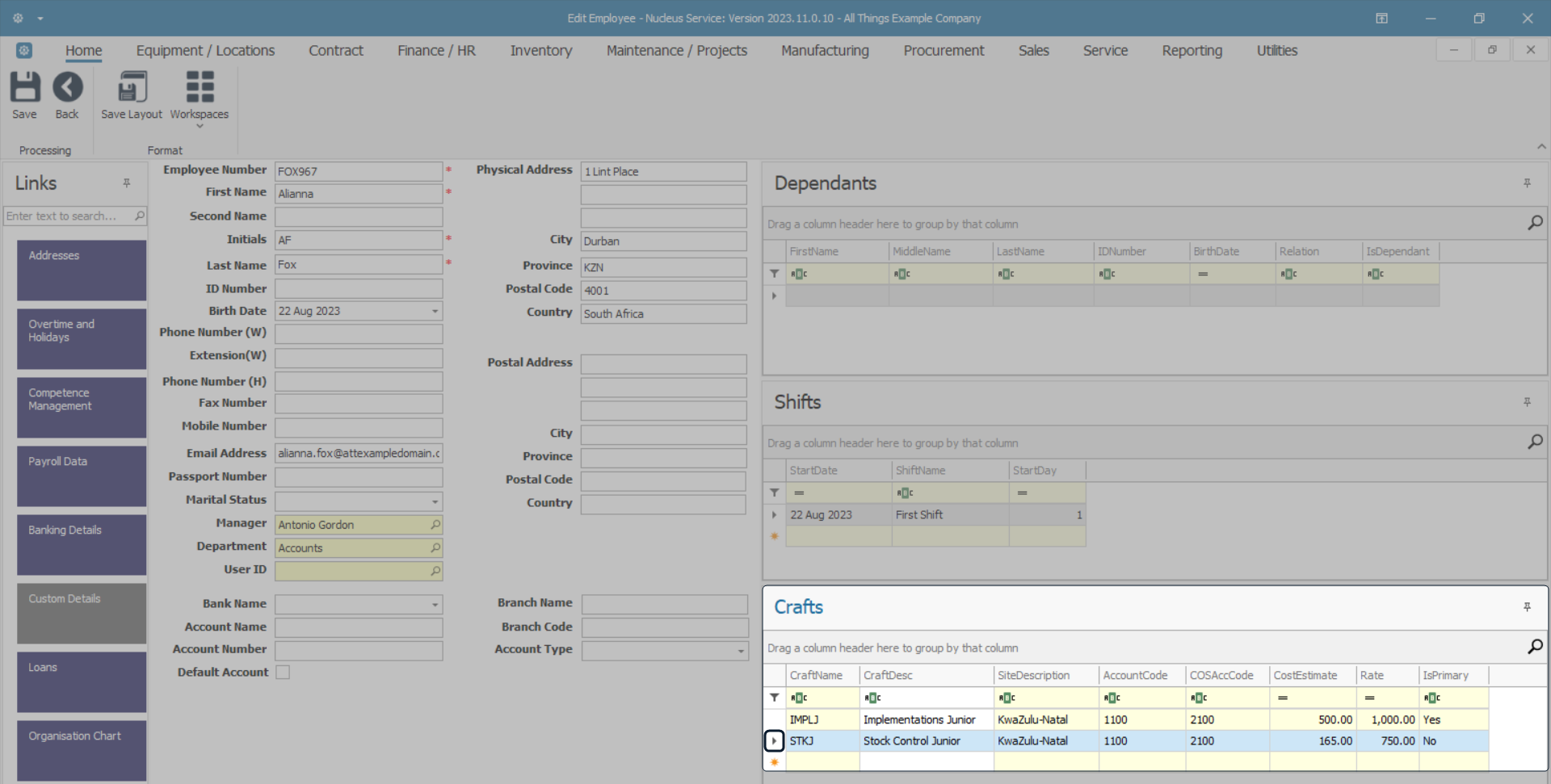1551x784 pixels.
Task: Switch to the Inventory tab
Action: [x=540, y=51]
